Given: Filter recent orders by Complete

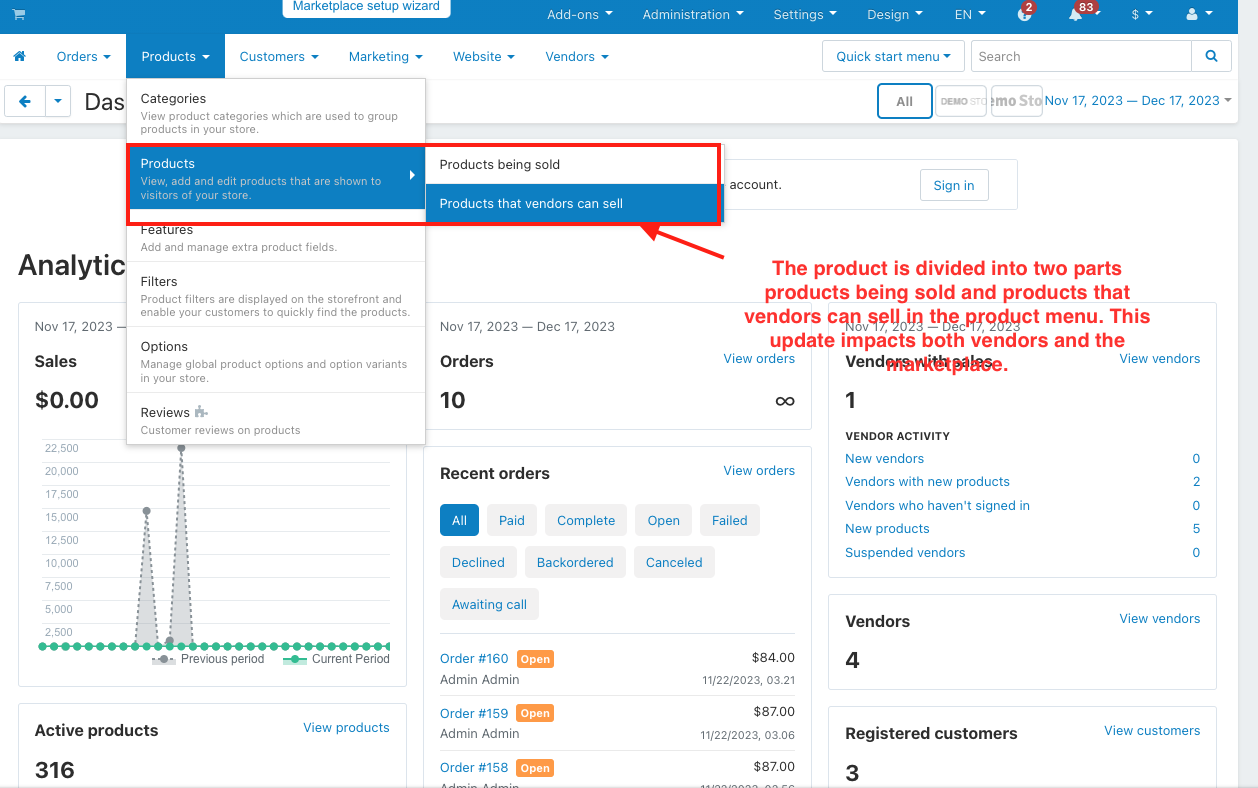Looking at the screenshot, I should pyautogui.click(x=586, y=520).
